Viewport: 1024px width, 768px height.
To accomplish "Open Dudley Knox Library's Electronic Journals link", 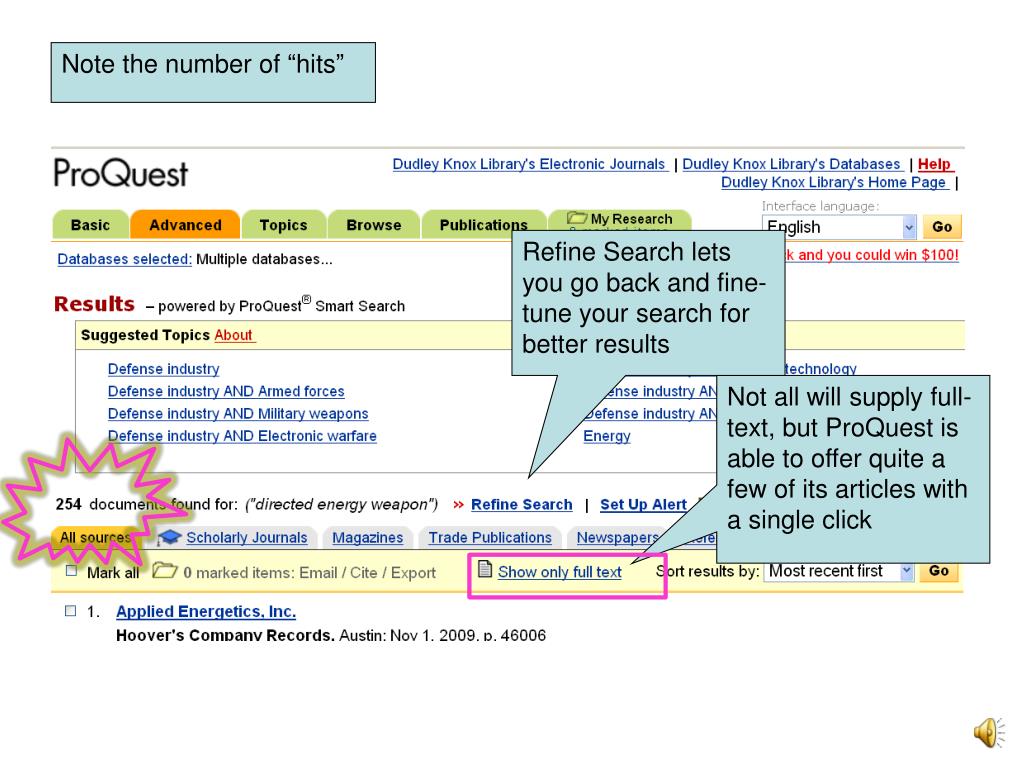I will [530, 164].
